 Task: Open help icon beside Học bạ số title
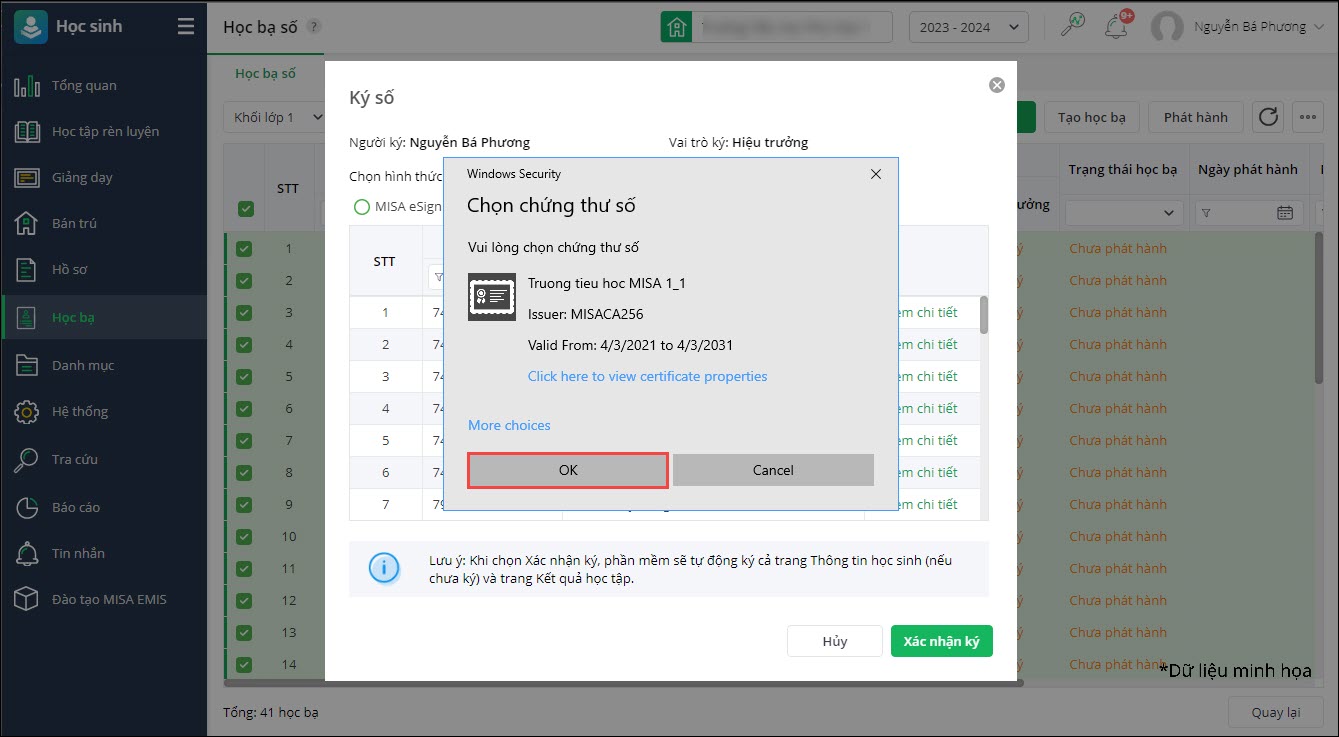coord(314,27)
